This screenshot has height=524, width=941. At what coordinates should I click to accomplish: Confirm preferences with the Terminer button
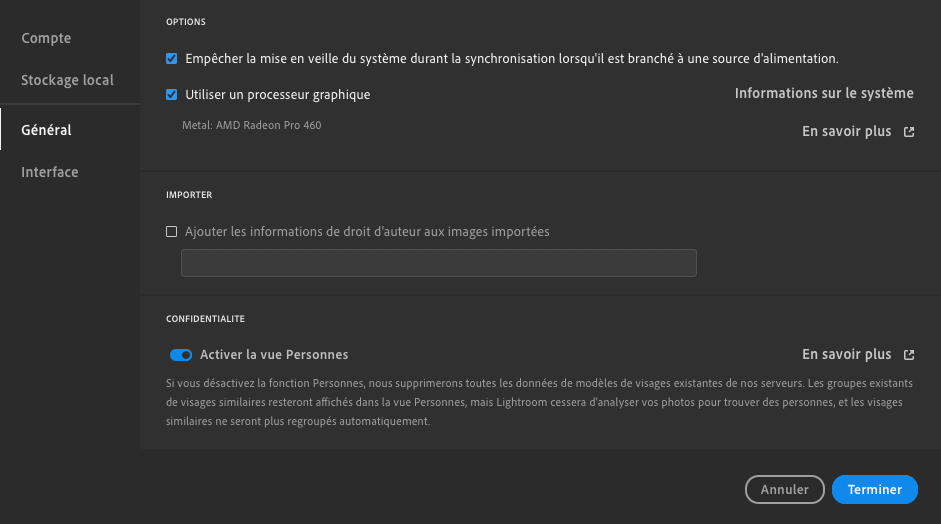pos(874,489)
